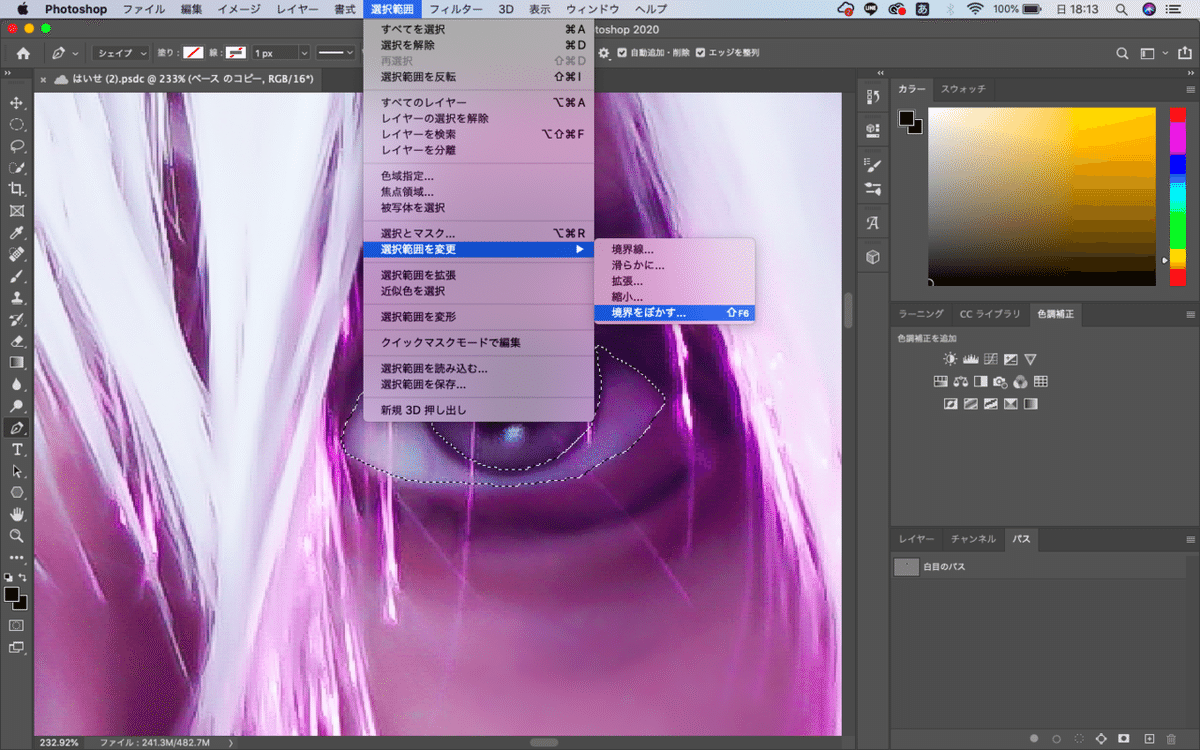Toggle 自動追加・削除 checkbox
This screenshot has width=1200, height=750.
(623, 53)
